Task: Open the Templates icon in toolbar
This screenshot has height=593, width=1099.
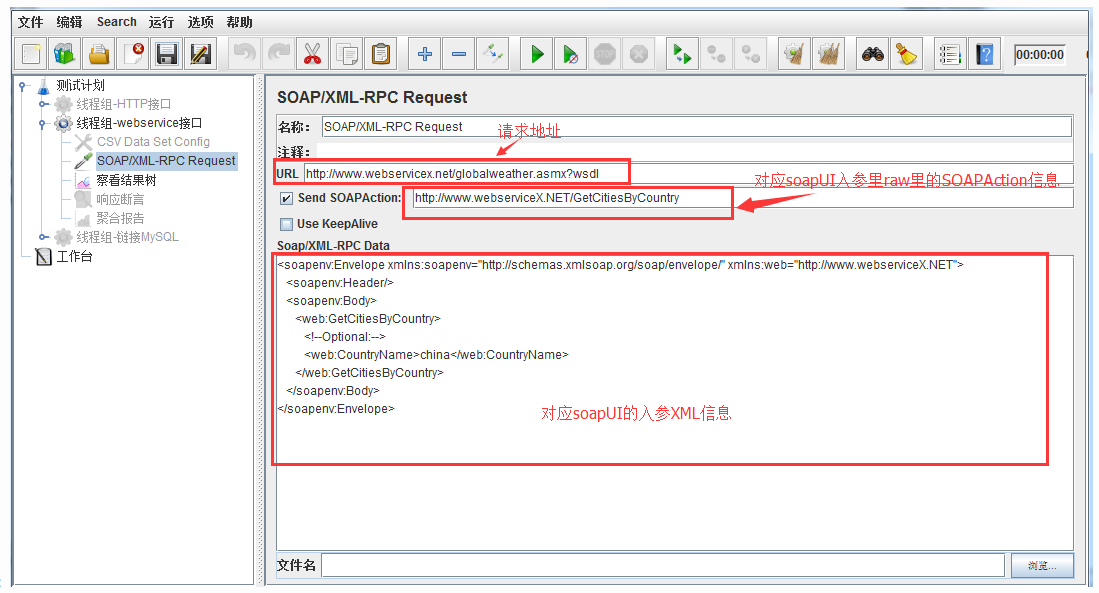Action: (64, 54)
